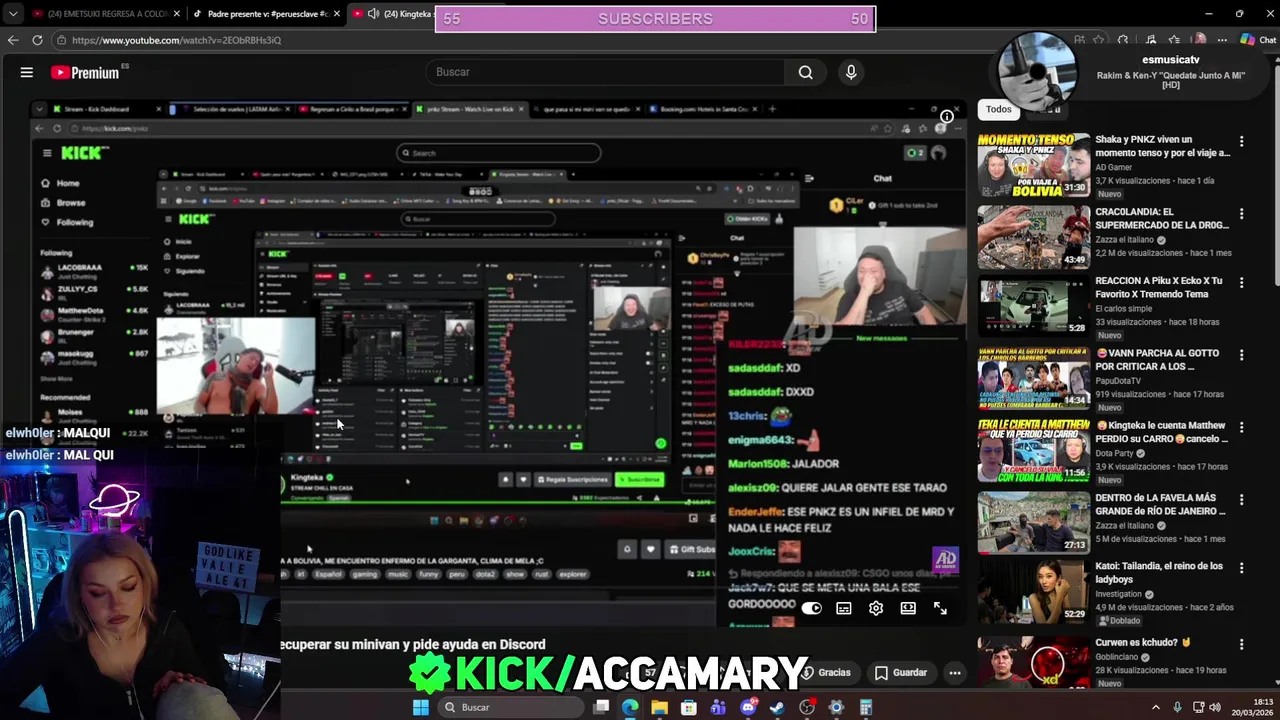Enable subtitles on the video player

843,608
